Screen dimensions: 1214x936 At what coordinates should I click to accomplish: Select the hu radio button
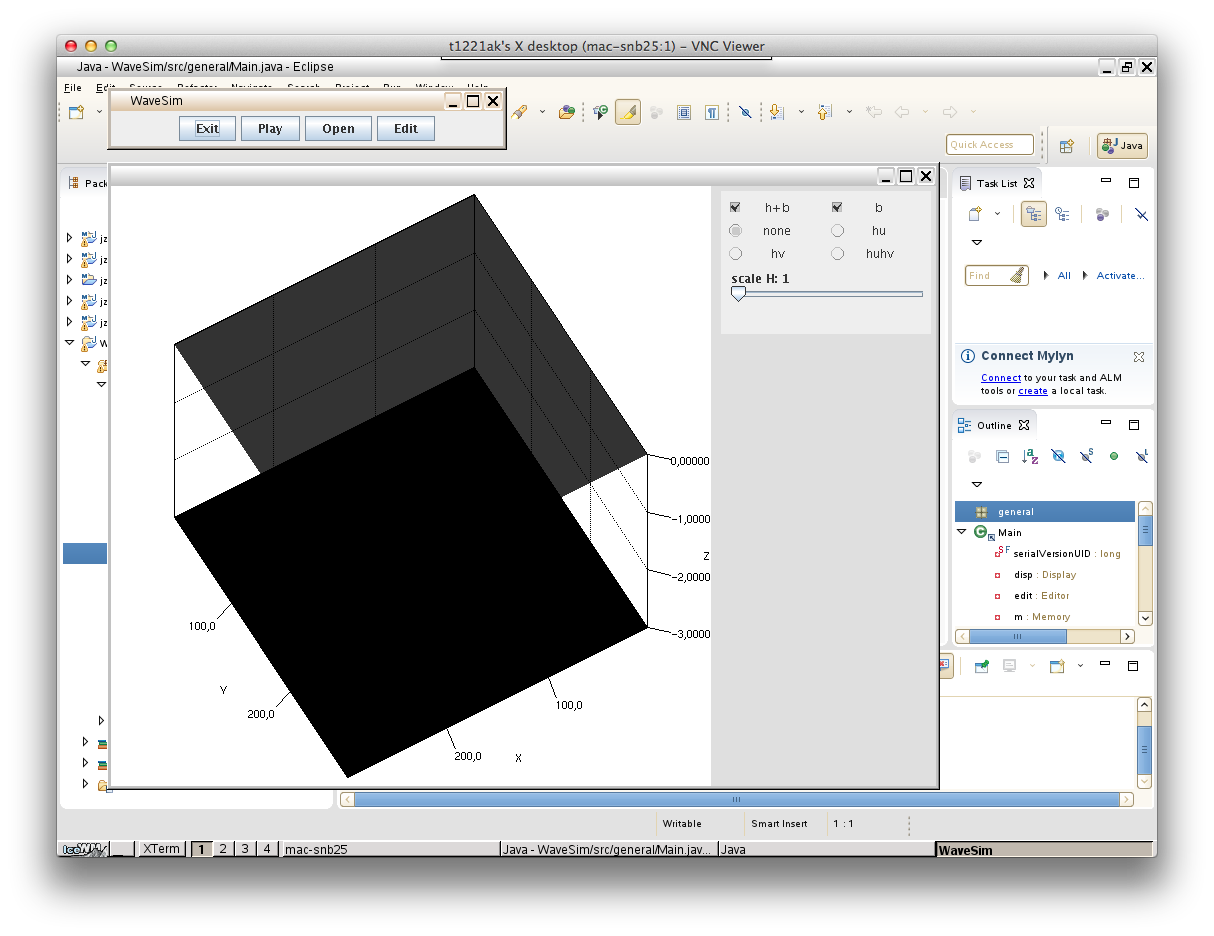[x=838, y=231]
